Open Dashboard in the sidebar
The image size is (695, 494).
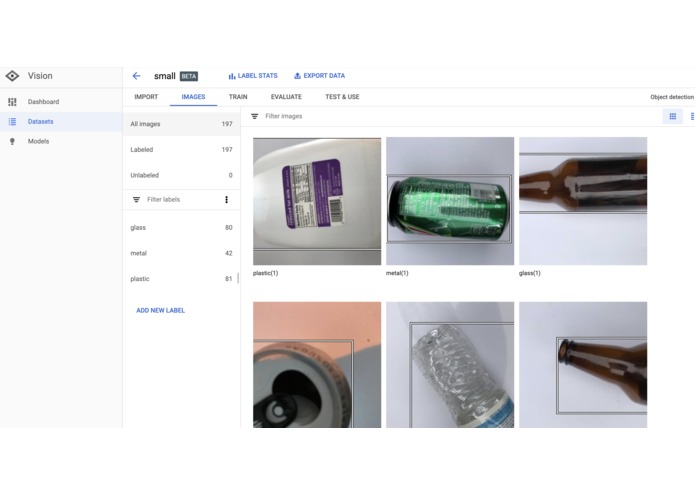click(61, 102)
